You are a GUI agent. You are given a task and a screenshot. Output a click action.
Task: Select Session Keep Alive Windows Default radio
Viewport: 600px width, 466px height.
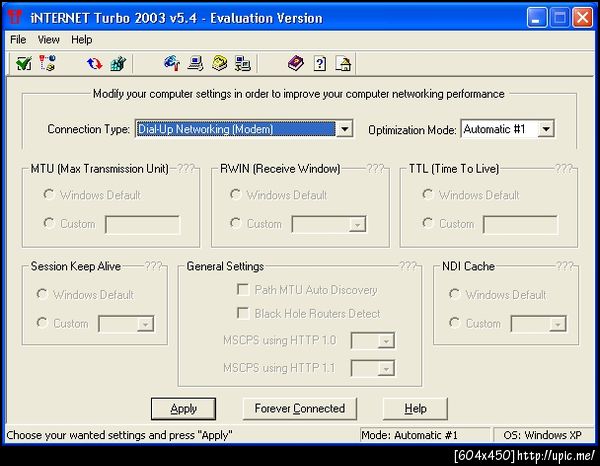point(42,294)
